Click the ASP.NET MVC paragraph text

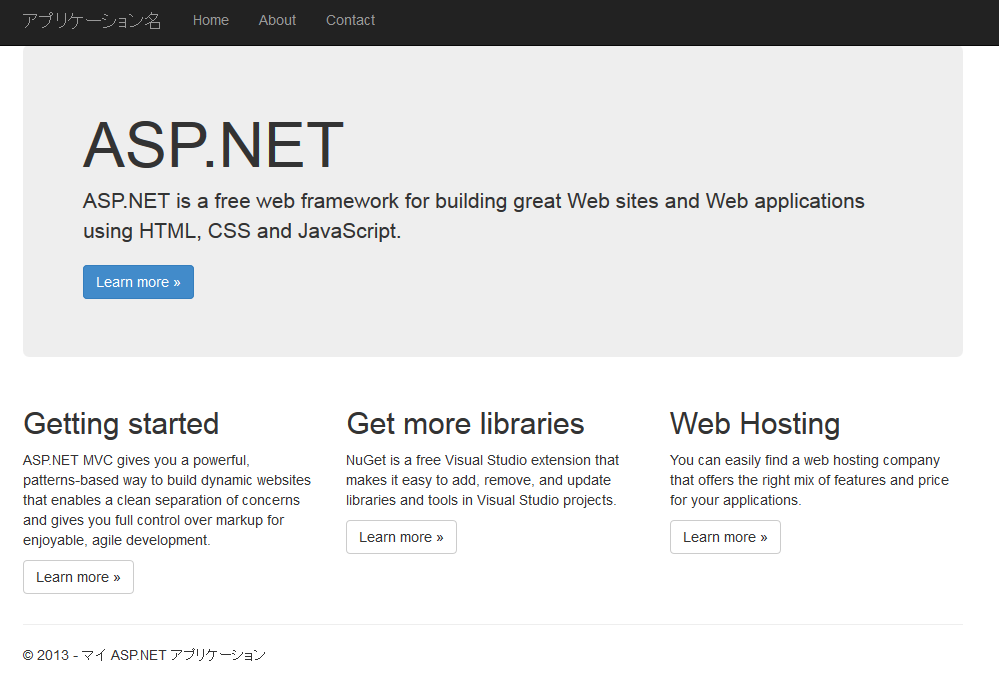(x=167, y=500)
